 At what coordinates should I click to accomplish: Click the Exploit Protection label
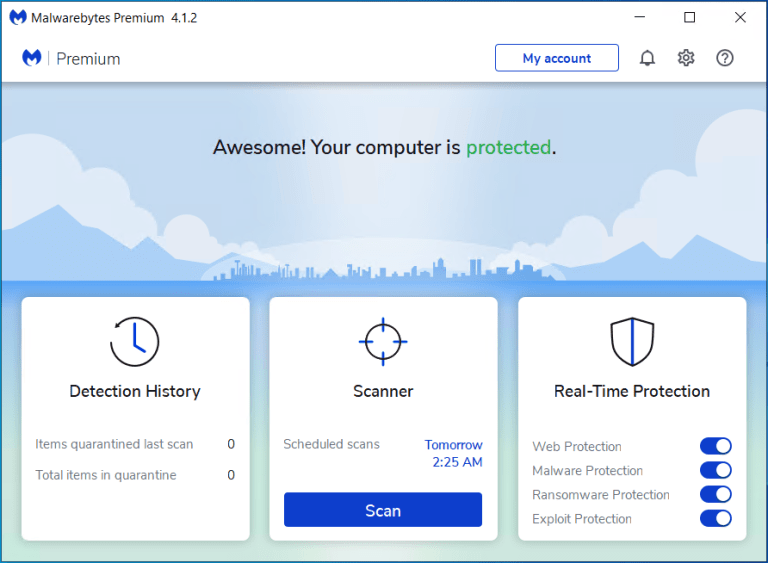pyautogui.click(x=582, y=518)
